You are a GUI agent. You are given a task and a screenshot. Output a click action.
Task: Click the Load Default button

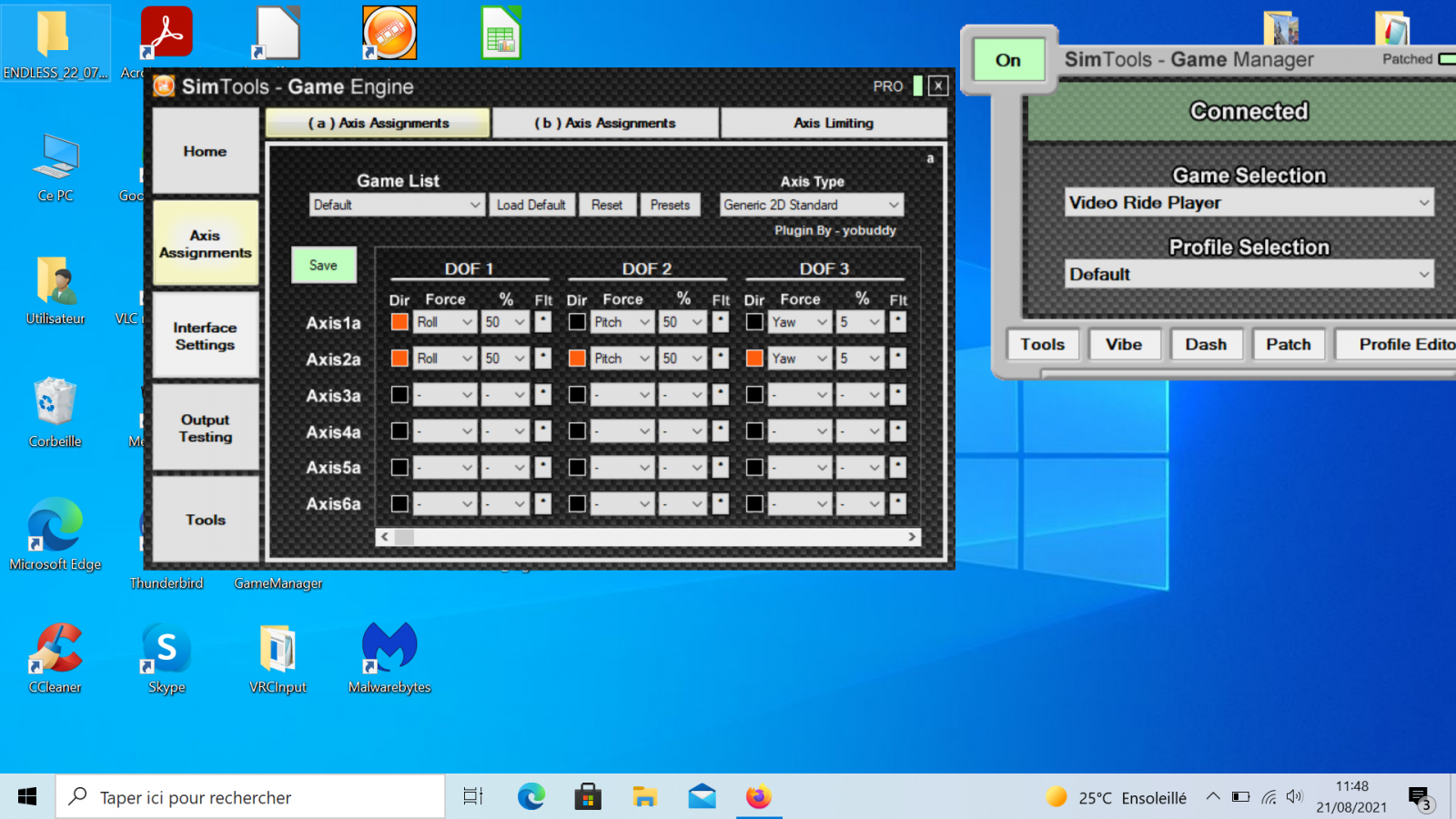[x=531, y=205]
